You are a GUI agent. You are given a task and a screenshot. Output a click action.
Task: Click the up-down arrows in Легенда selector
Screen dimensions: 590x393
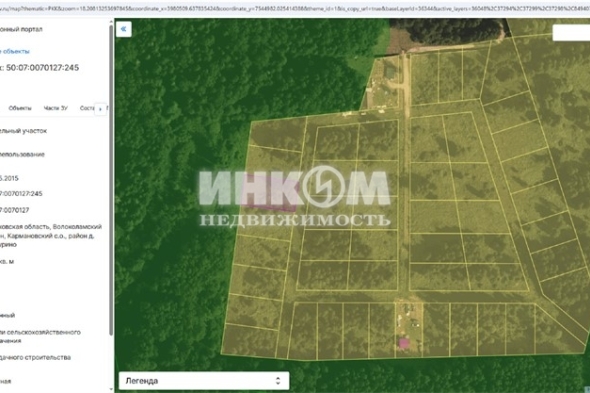tap(278, 381)
